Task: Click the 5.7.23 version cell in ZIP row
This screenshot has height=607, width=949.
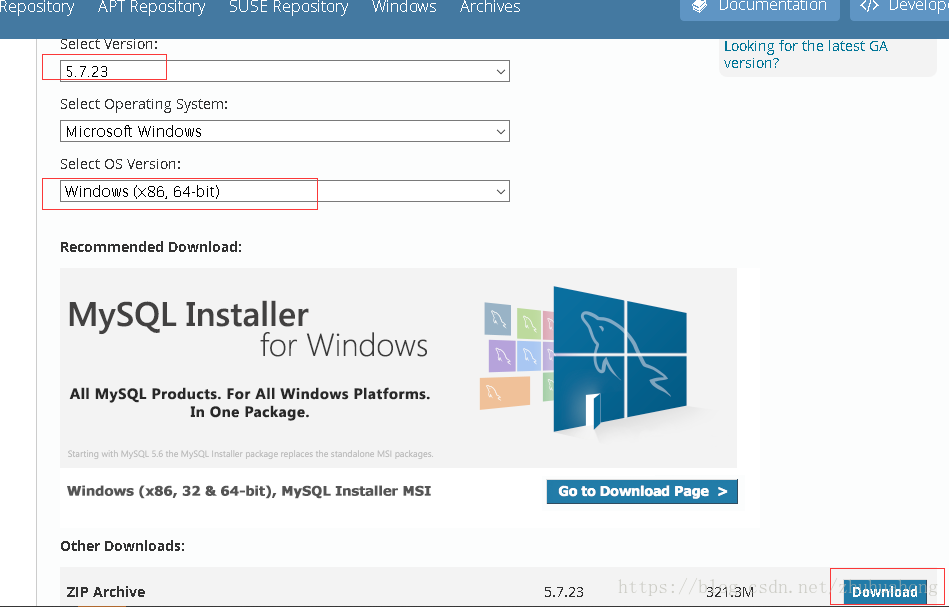Action: tap(563, 592)
